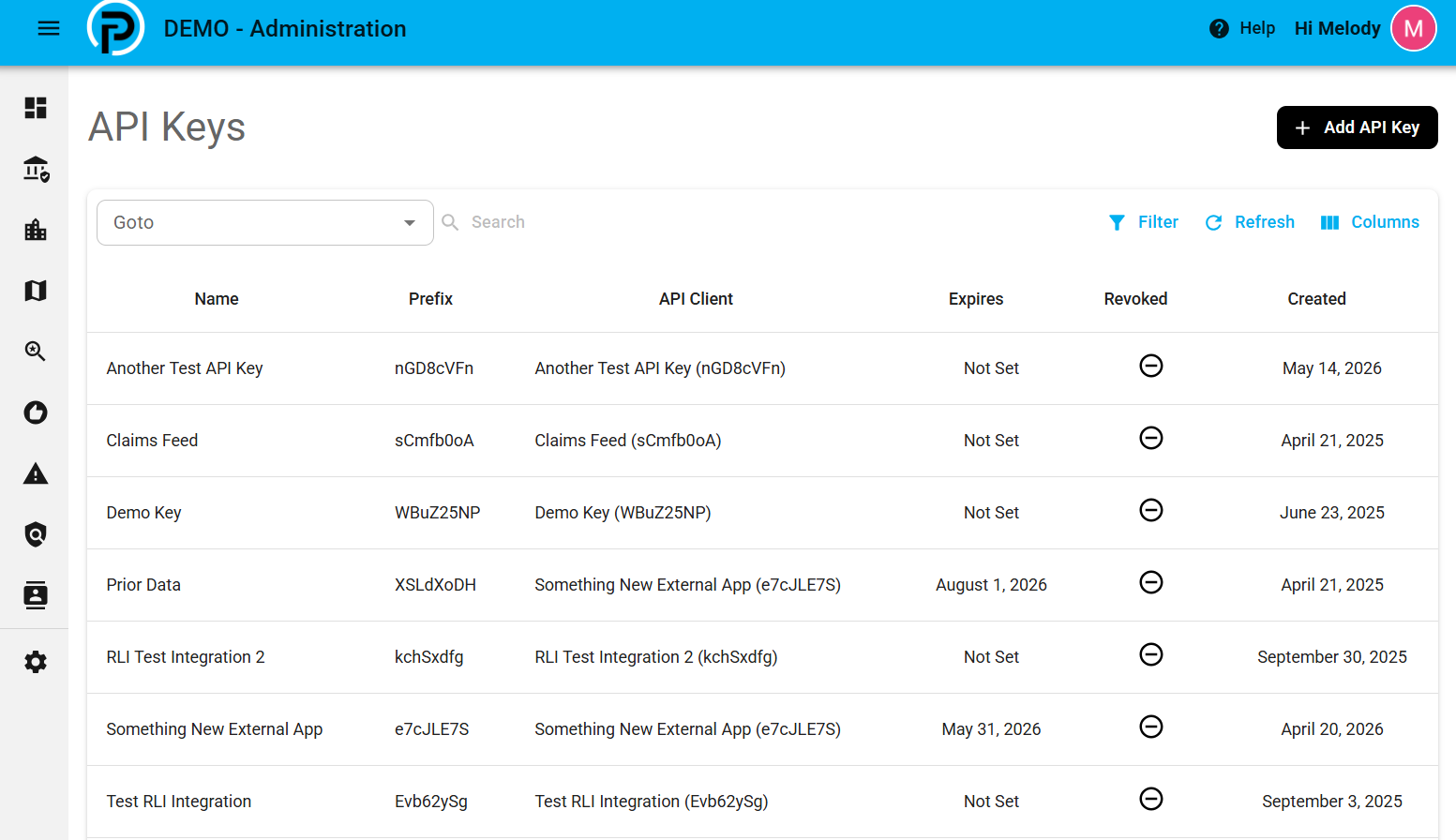
Task: Open the hamburger navigation menu
Action: (49, 28)
